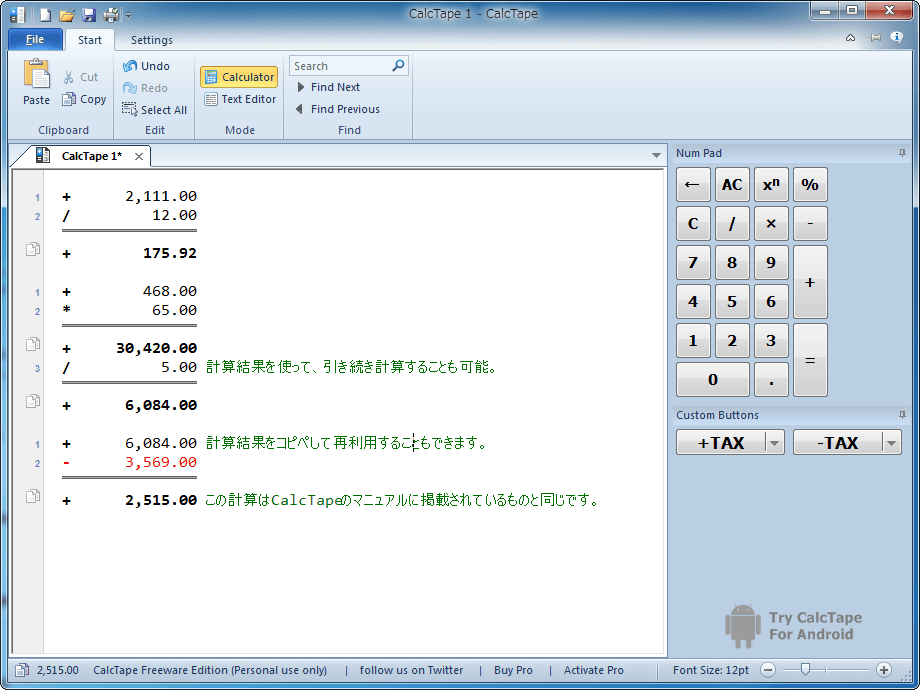
Task: Click the 7 key on the Num Pad
Action: (x=693, y=262)
